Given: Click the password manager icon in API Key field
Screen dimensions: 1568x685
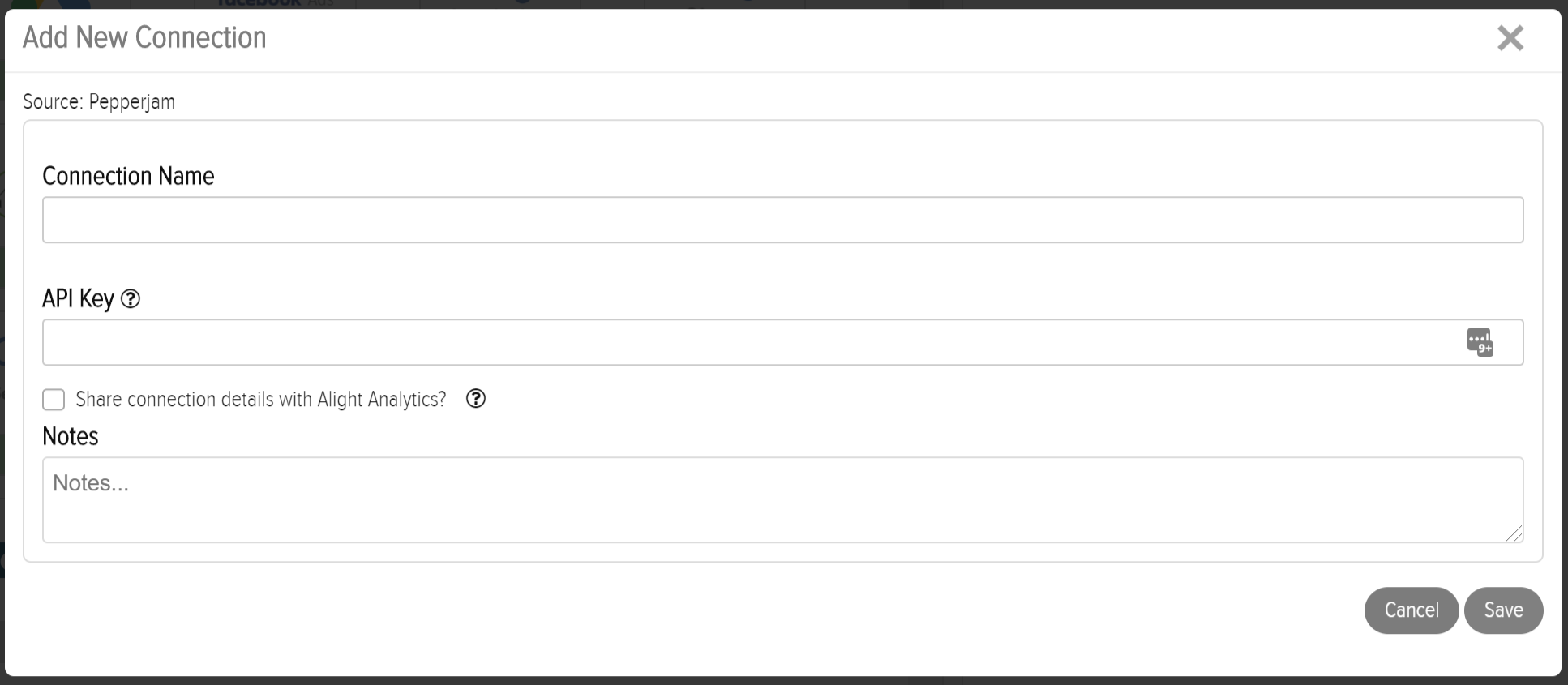Looking at the screenshot, I should [1480, 342].
